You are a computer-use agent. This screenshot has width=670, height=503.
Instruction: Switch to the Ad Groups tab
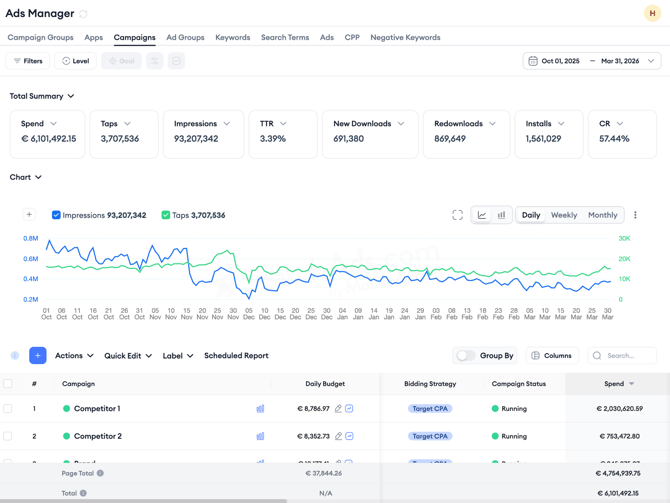185,38
